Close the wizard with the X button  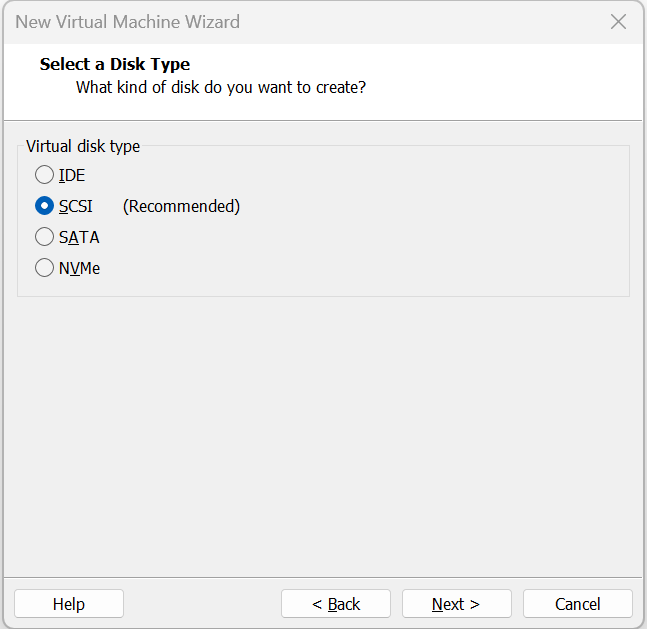pos(619,21)
